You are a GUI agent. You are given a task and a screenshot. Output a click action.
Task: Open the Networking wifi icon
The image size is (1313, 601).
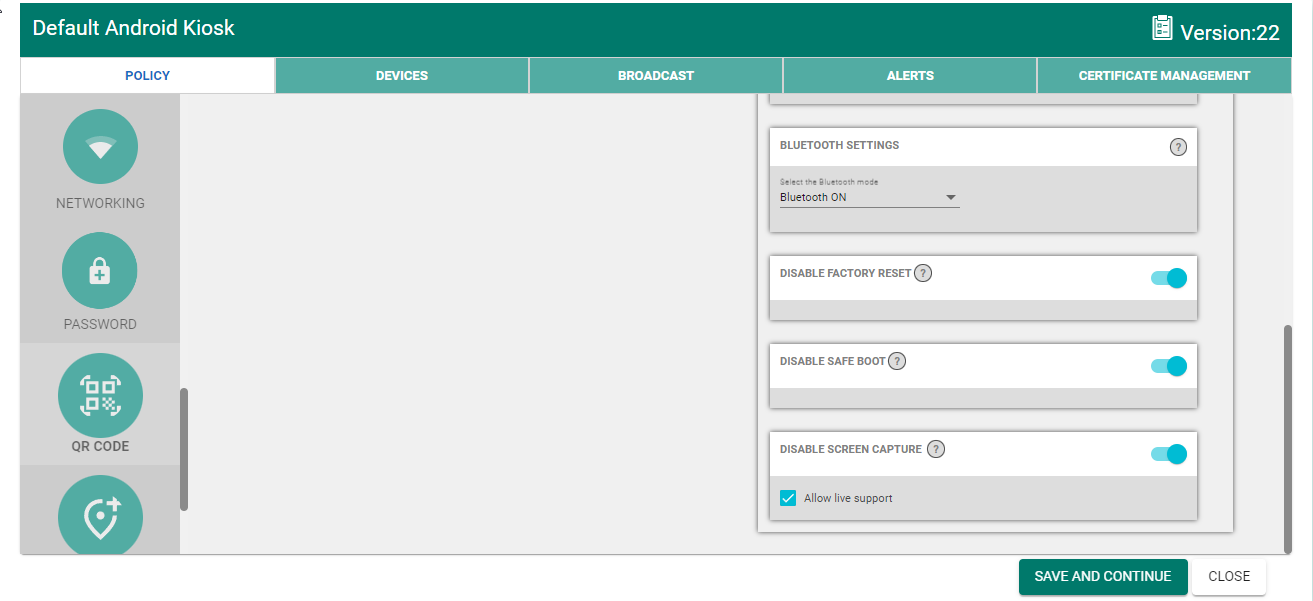coord(100,147)
